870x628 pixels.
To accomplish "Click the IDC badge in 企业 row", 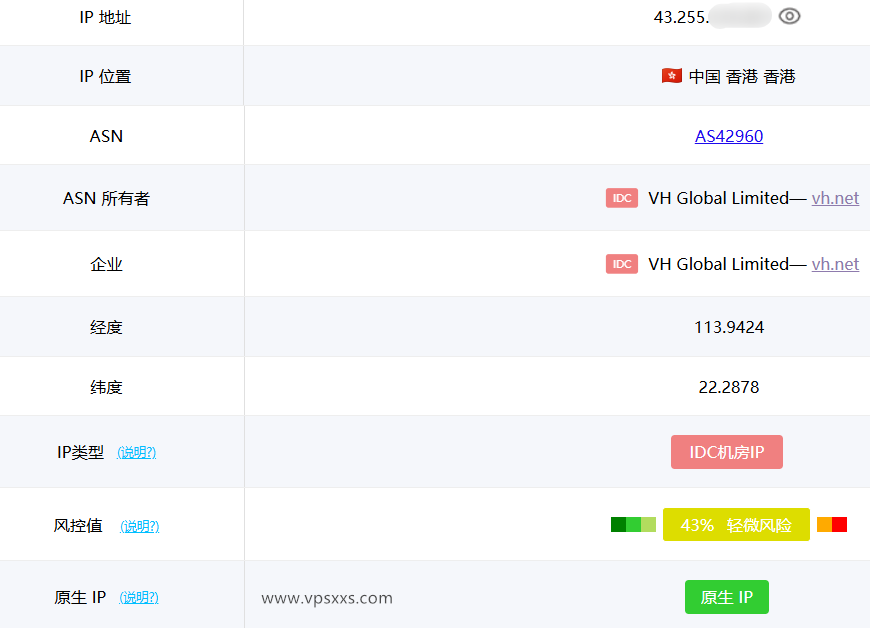I will [622, 264].
